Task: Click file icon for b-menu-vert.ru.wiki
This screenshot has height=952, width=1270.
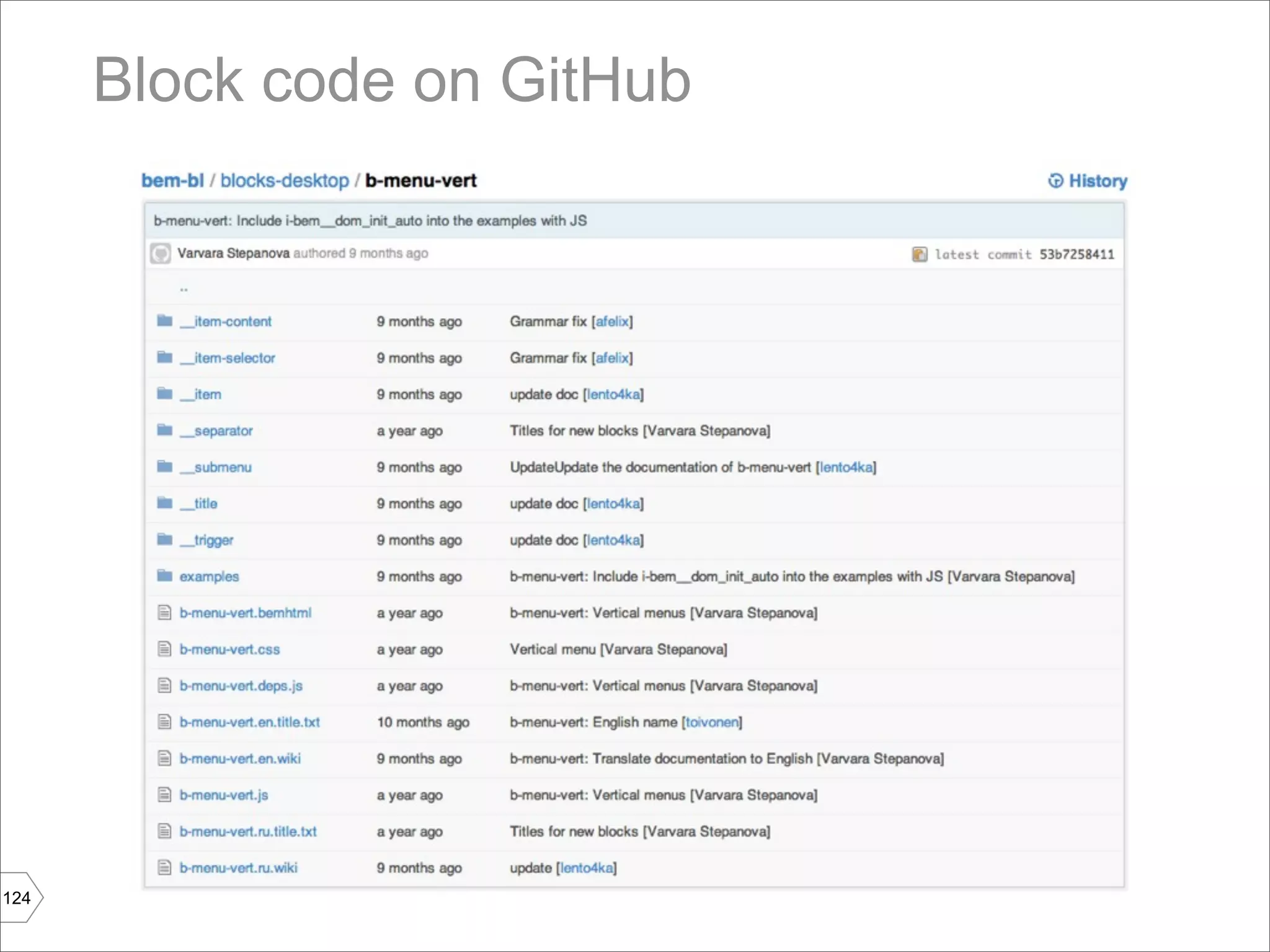Action: 164,868
